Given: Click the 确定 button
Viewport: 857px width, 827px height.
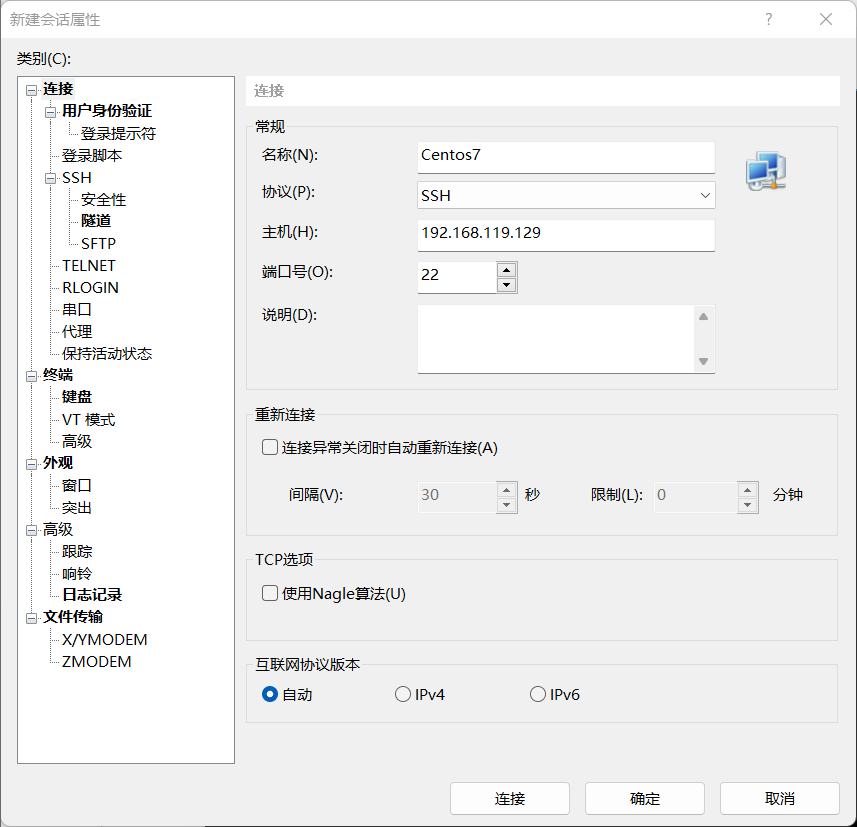Looking at the screenshot, I should [x=645, y=799].
